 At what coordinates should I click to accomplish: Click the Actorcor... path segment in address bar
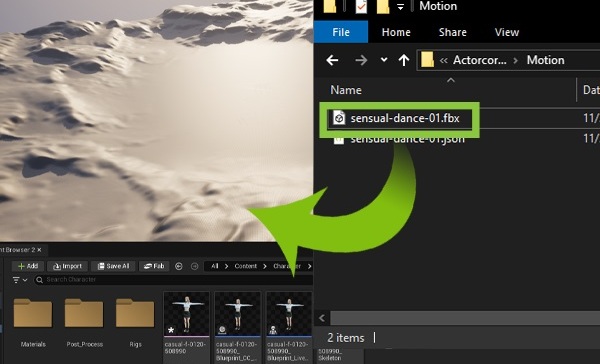click(479, 60)
